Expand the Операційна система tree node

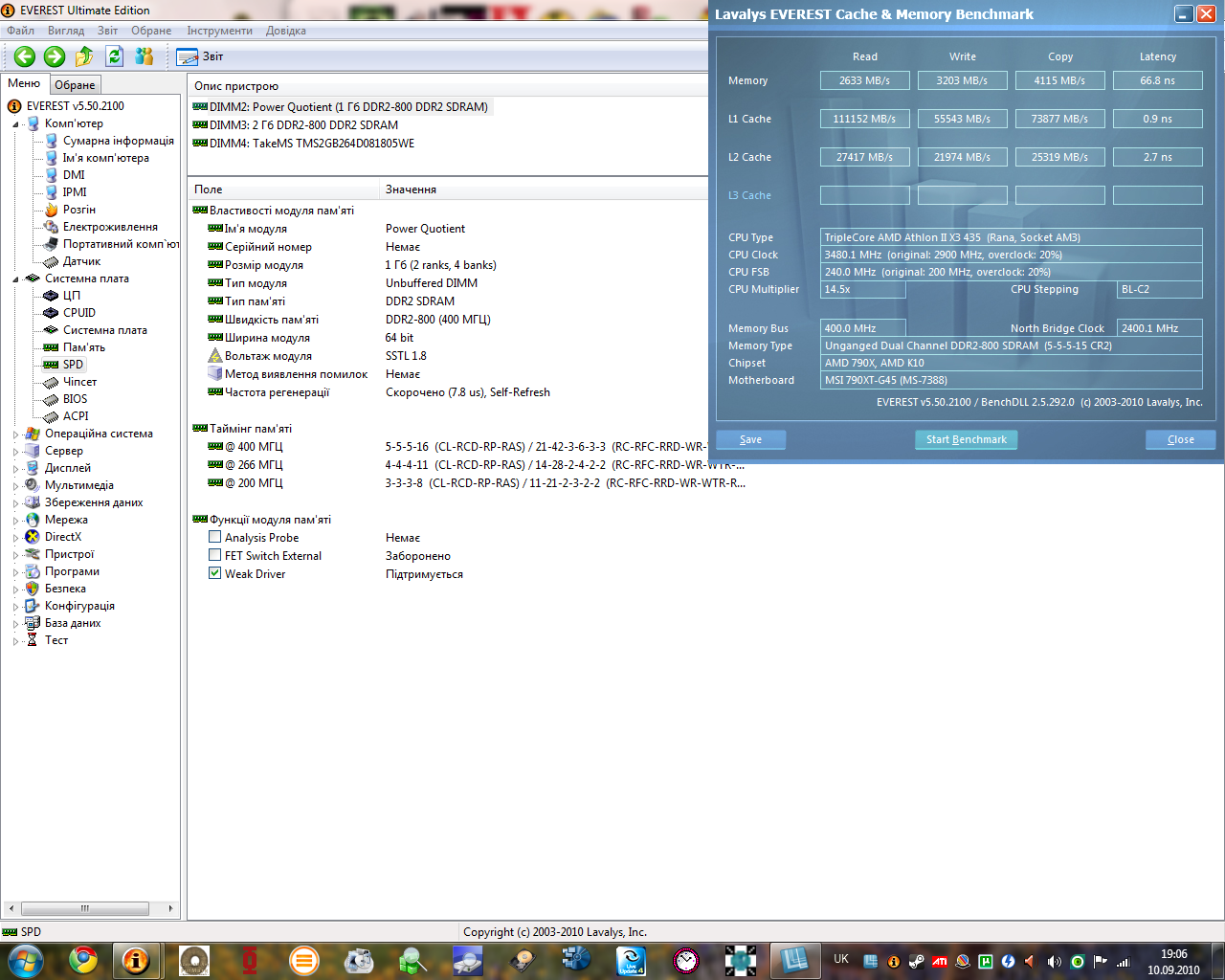point(15,434)
